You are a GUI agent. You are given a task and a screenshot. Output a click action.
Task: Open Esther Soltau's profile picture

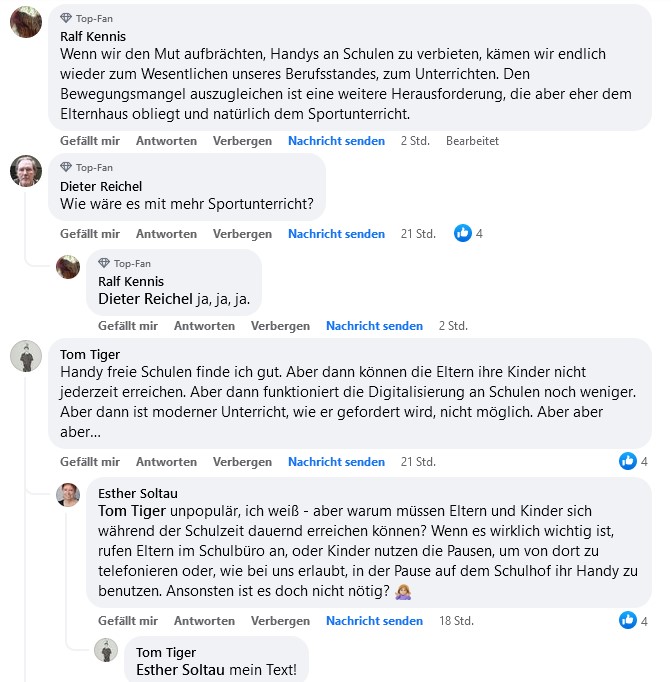tap(68, 494)
